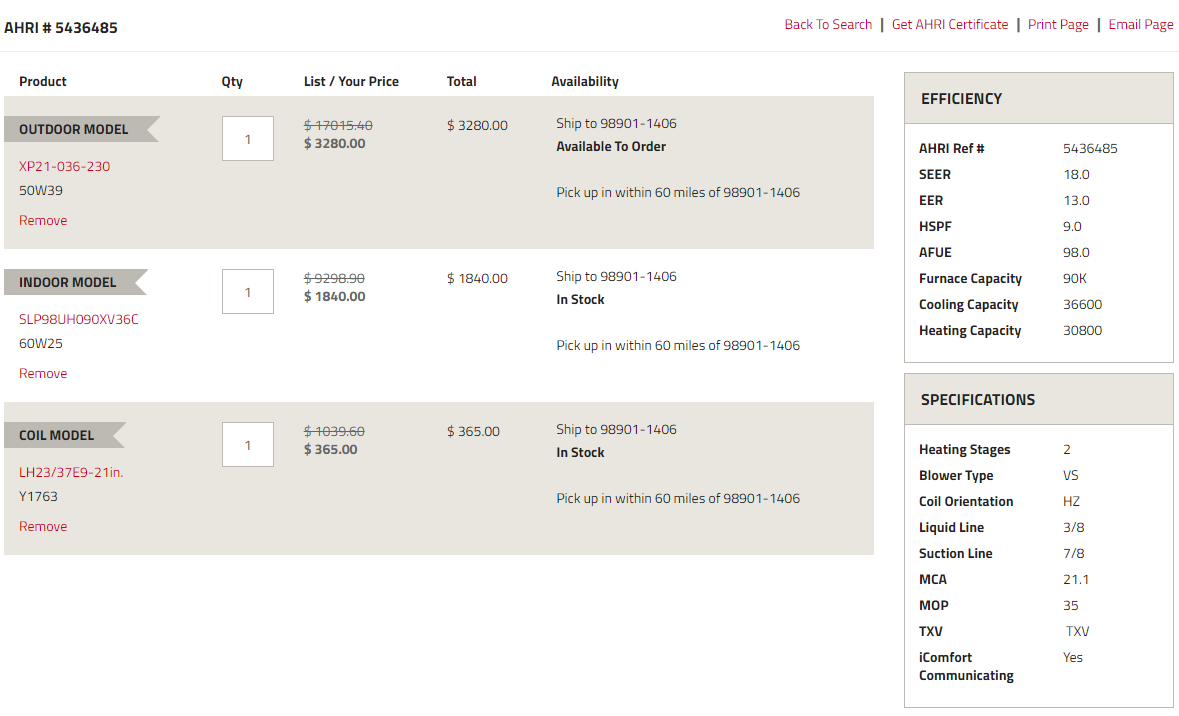Select the Furnace Capacity value 90K
The width and height of the screenshot is (1179, 716).
(x=1075, y=278)
